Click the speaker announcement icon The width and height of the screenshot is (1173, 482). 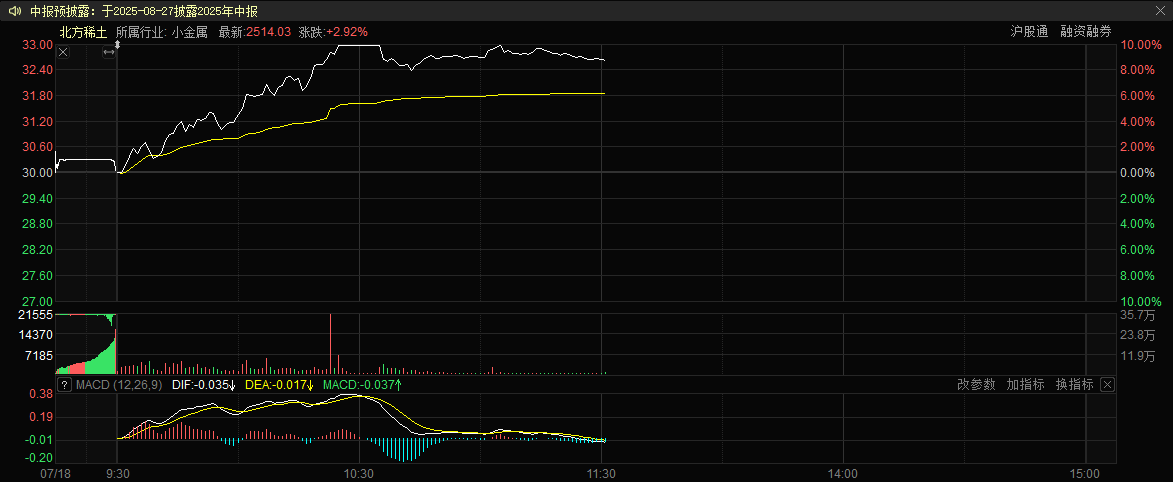pos(14,11)
